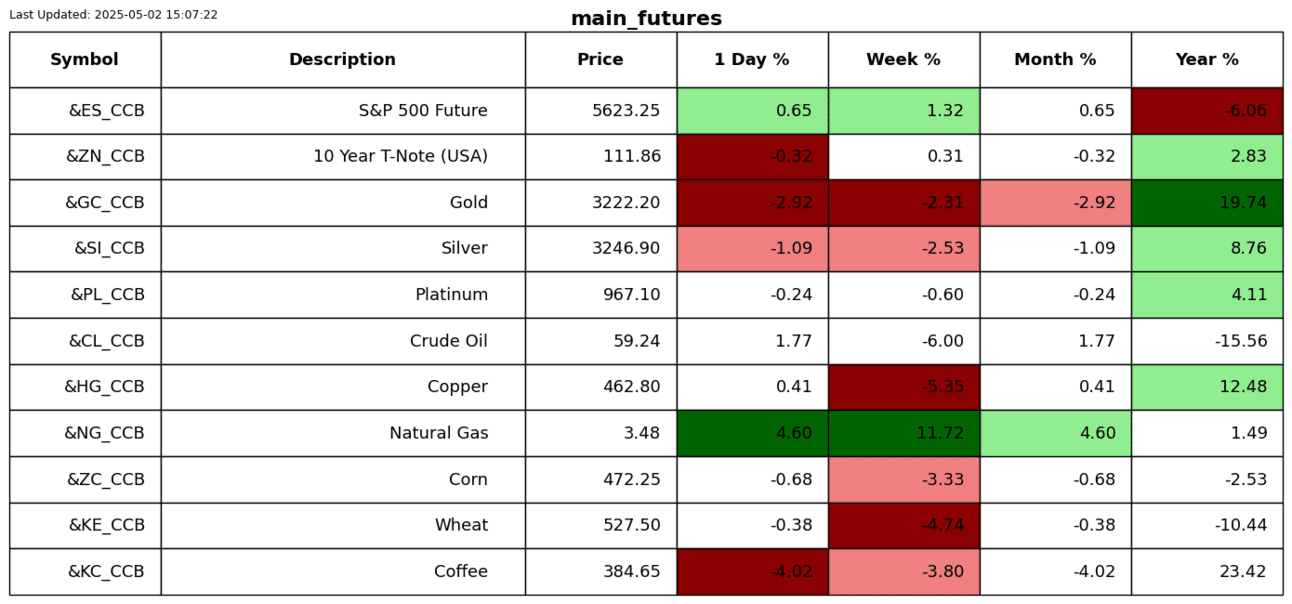Click the main_futures table title
The width and height of the screenshot is (1292, 604).
click(646, 19)
